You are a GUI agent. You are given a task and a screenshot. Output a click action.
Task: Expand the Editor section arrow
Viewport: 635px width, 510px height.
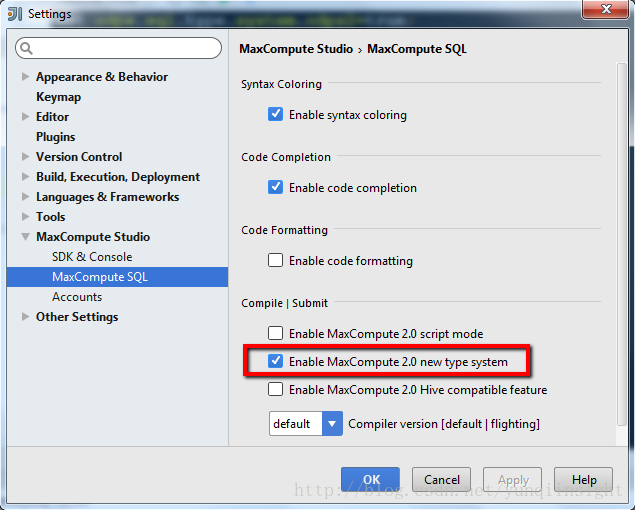[25, 116]
